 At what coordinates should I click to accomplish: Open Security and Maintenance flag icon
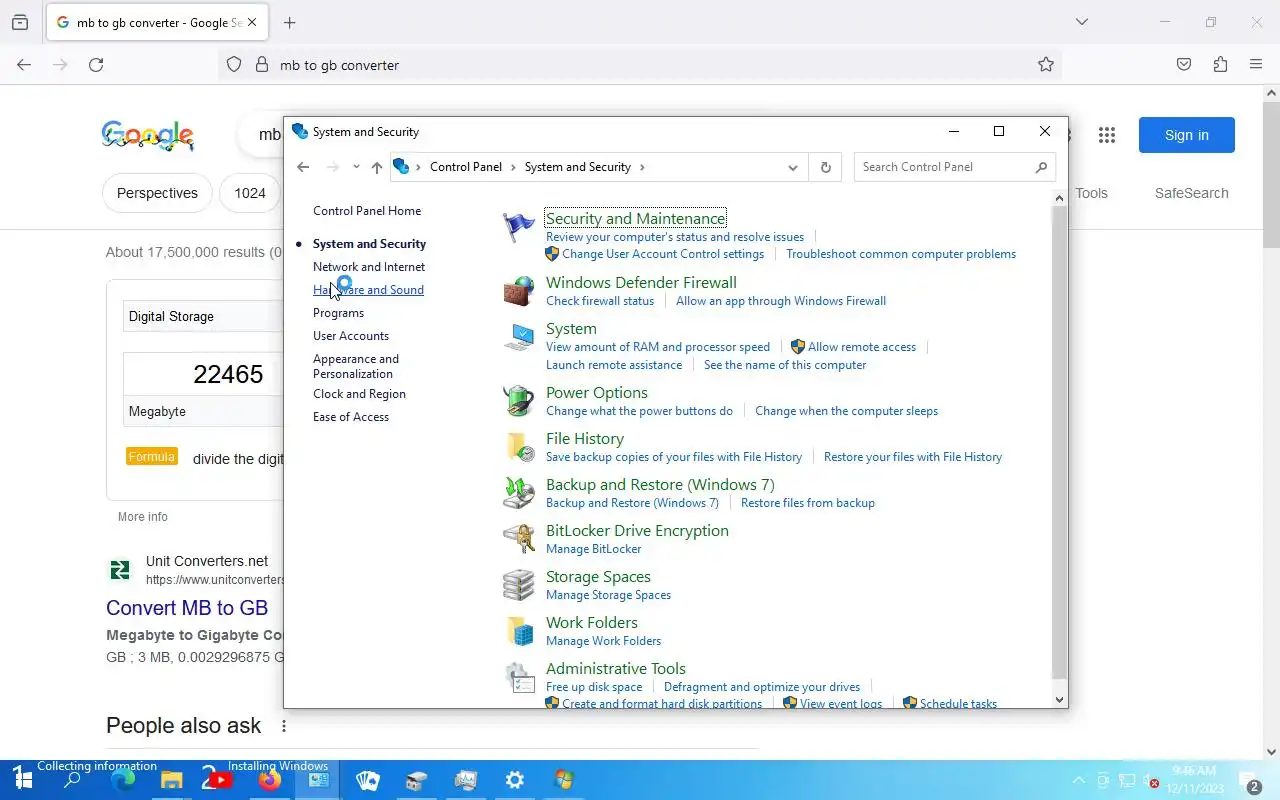pyautogui.click(x=519, y=227)
